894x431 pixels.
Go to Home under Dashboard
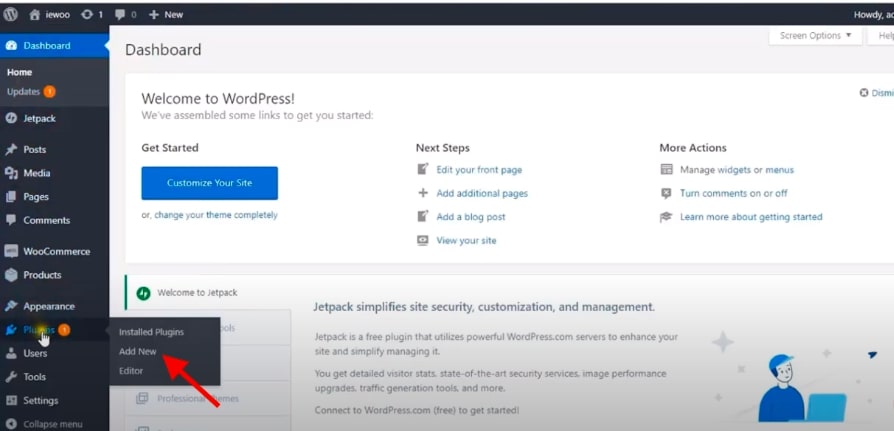19,72
